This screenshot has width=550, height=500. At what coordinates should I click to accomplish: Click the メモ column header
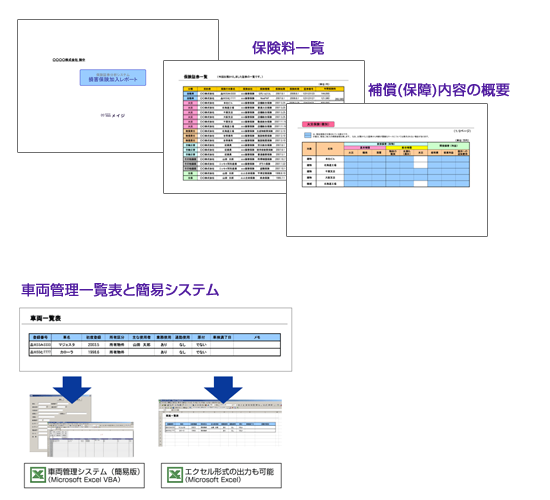(257, 337)
